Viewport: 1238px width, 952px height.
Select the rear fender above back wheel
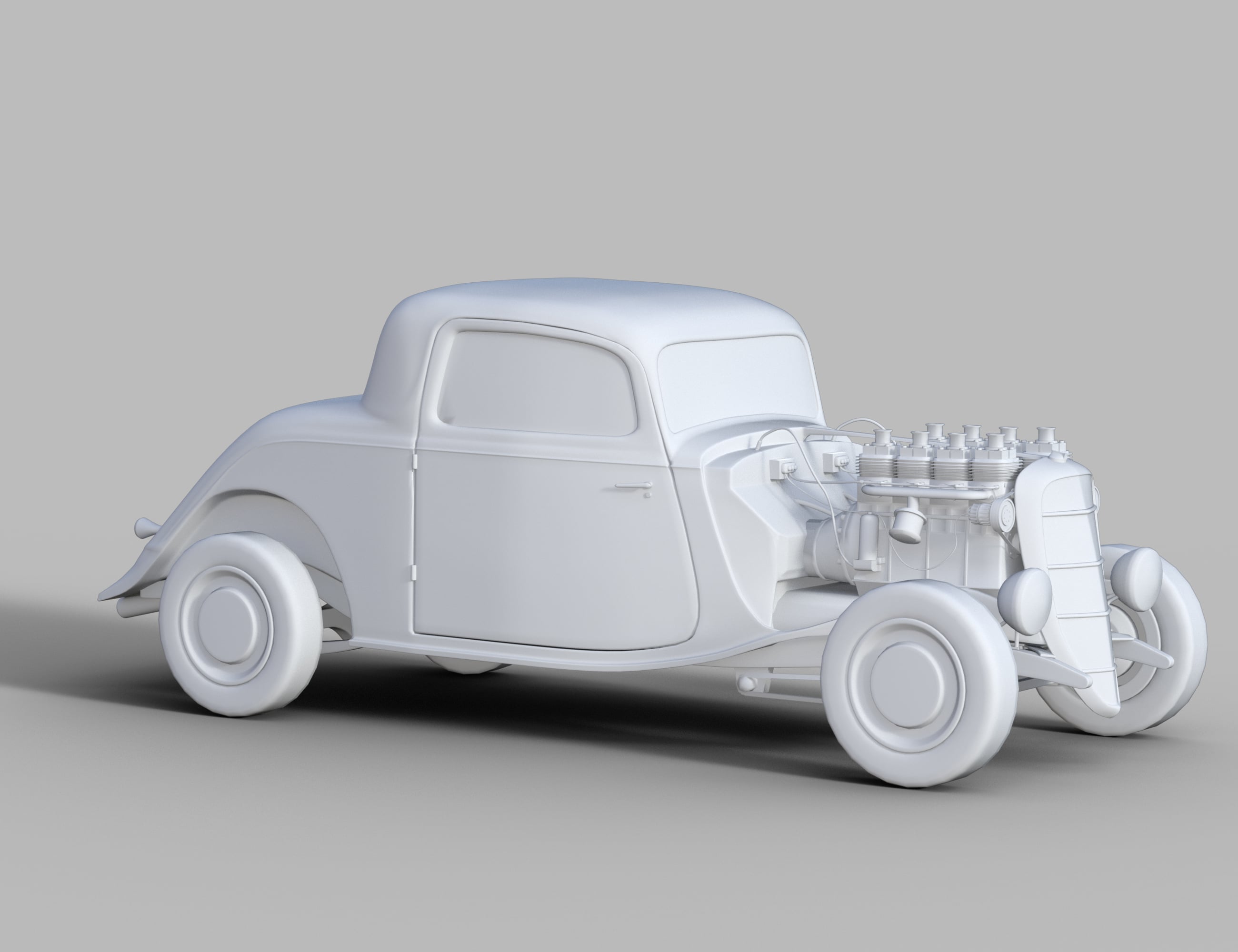[267, 499]
